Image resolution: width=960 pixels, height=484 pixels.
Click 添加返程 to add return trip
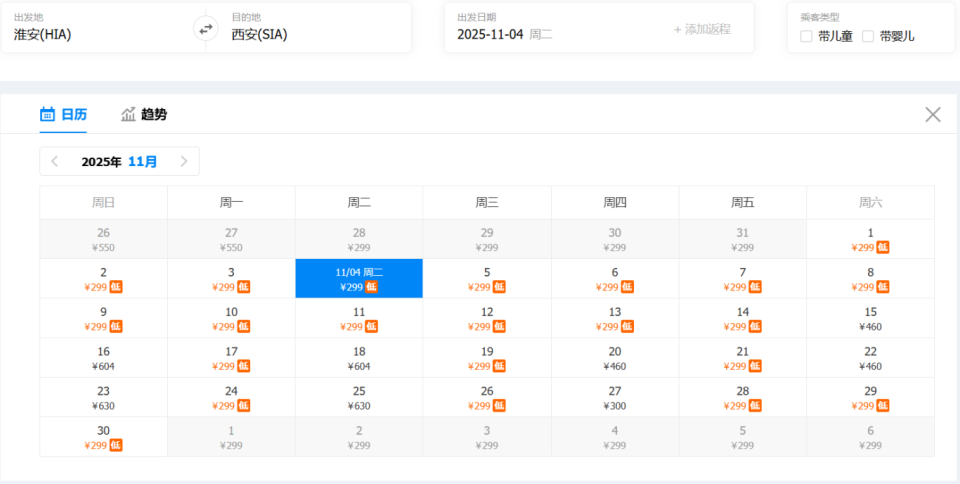(x=702, y=29)
